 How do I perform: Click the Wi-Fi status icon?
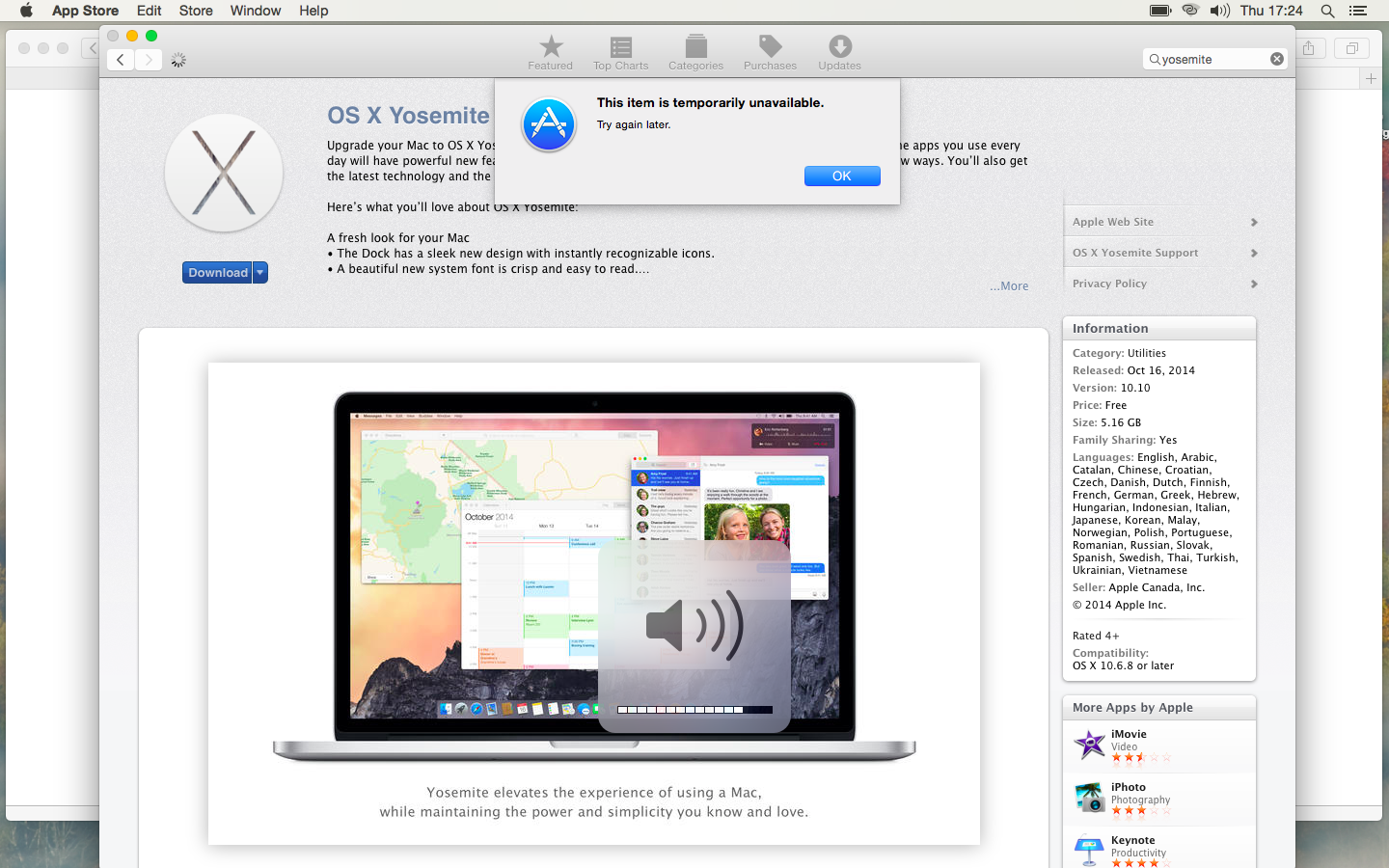coord(1190,11)
